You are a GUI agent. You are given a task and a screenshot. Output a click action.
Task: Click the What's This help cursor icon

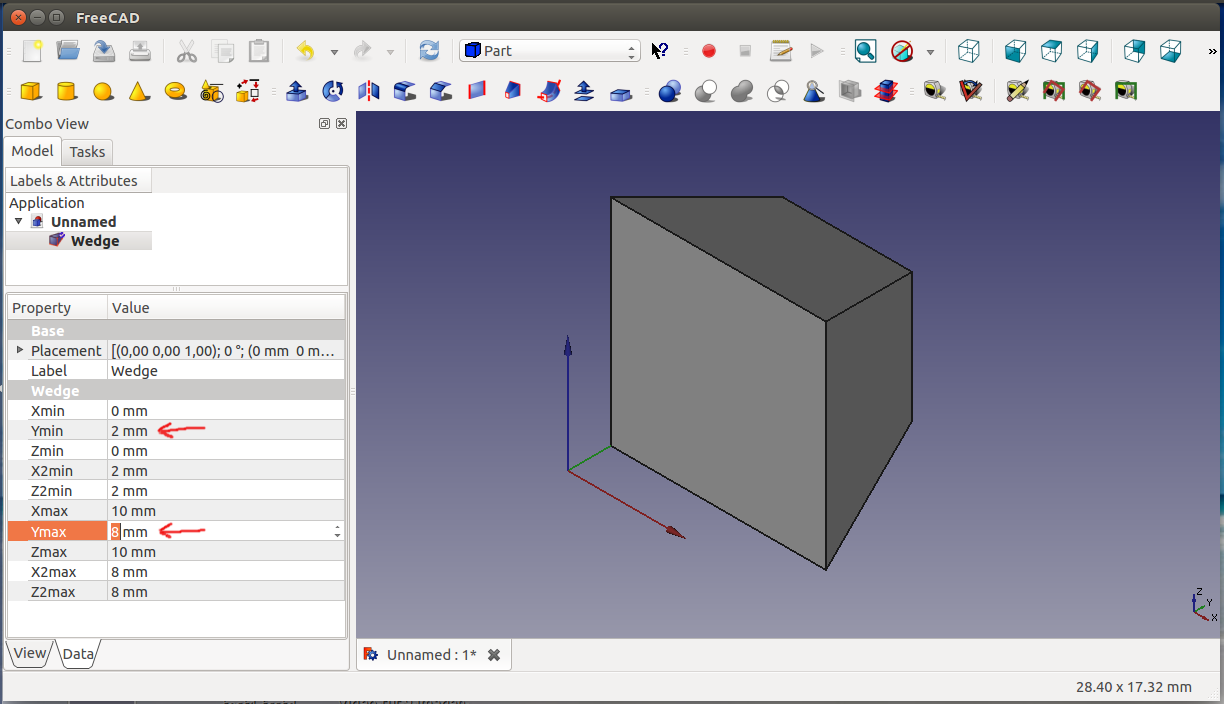coord(660,51)
